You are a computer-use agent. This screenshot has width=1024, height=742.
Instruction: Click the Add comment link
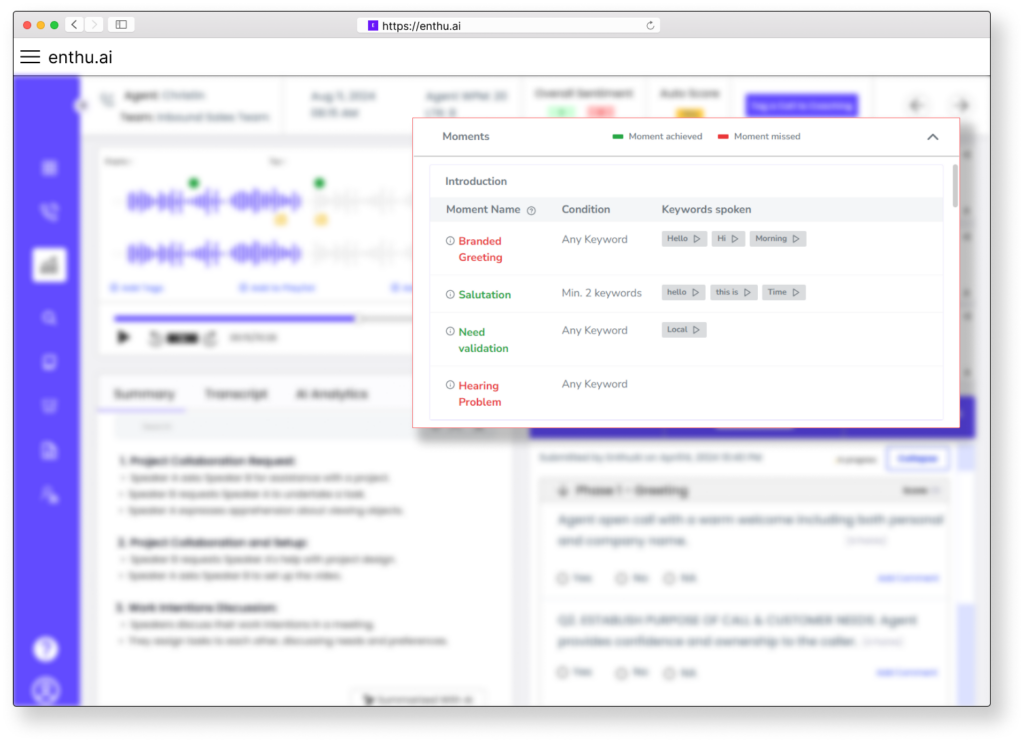pos(908,578)
